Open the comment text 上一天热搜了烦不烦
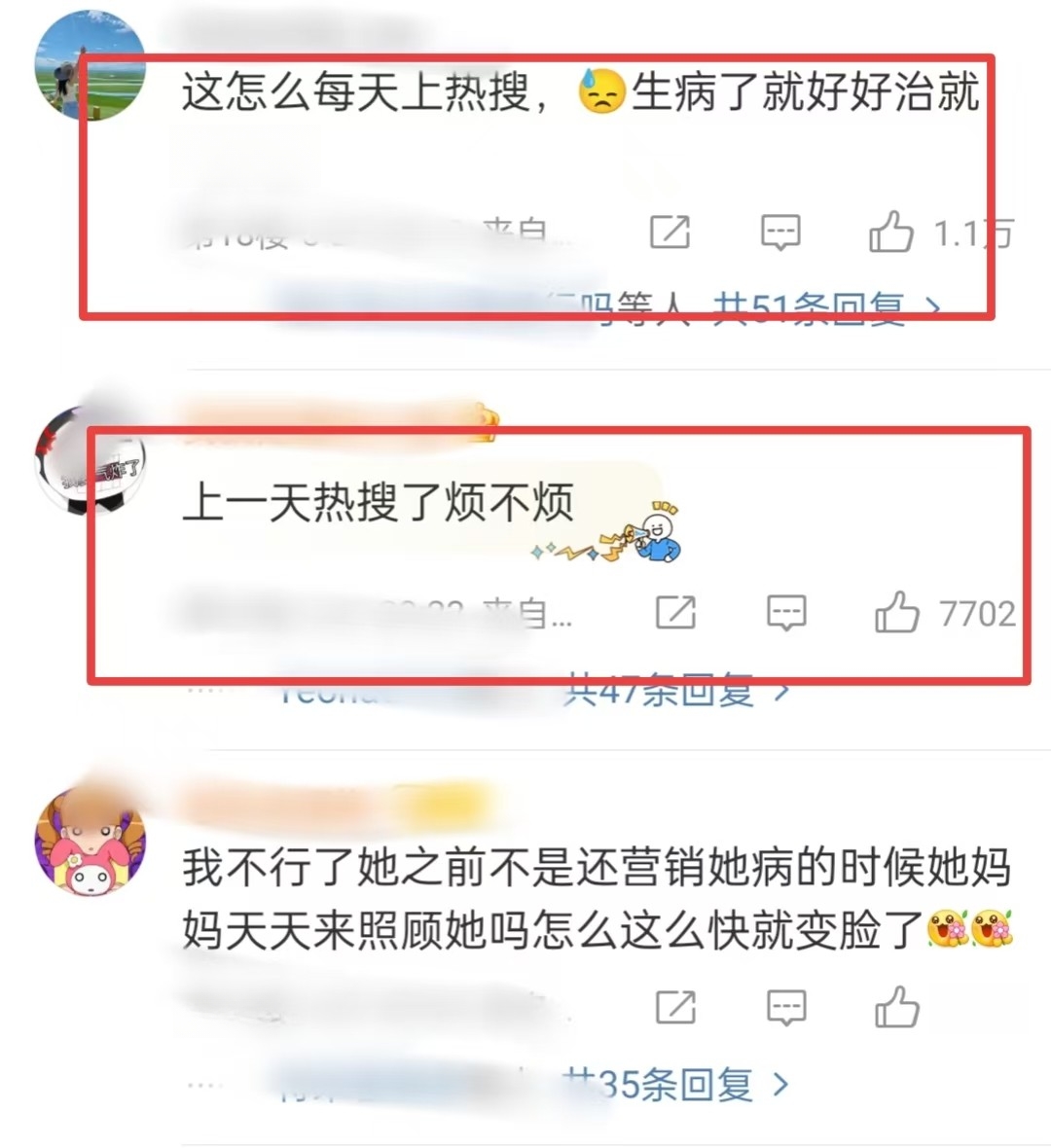 click(378, 502)
